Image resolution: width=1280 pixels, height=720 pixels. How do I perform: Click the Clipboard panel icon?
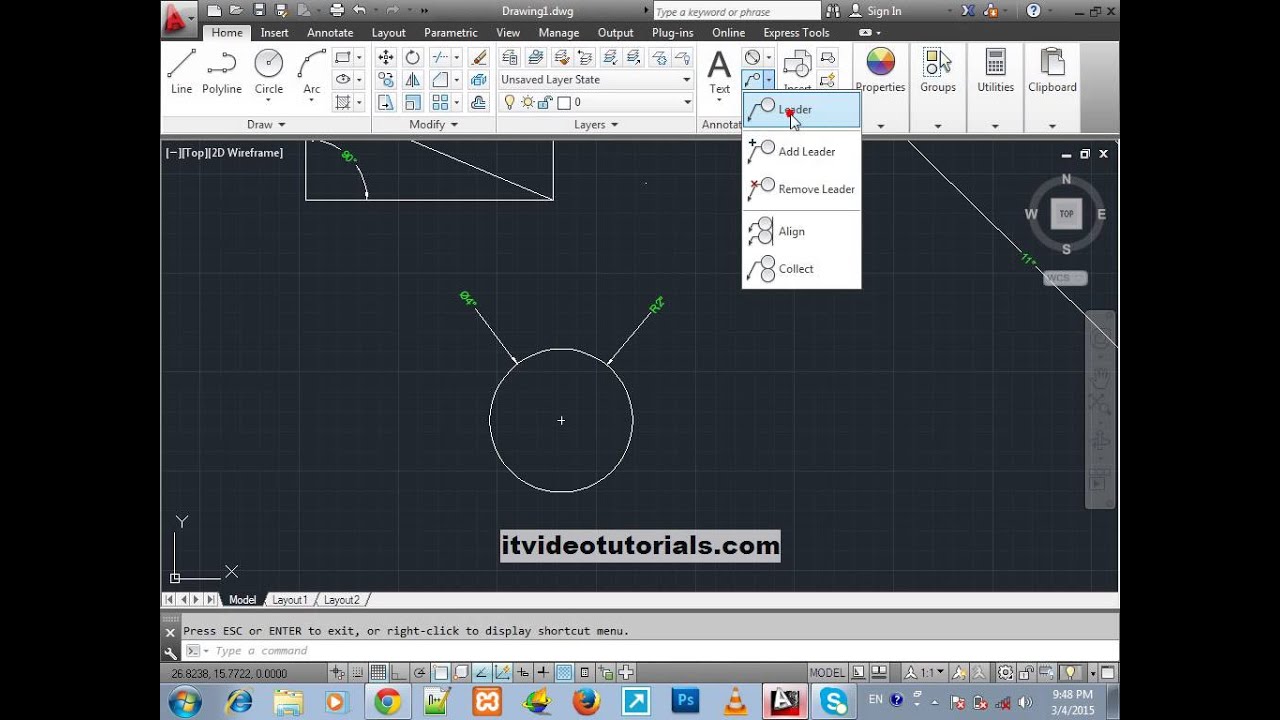tap(1052, 63)
